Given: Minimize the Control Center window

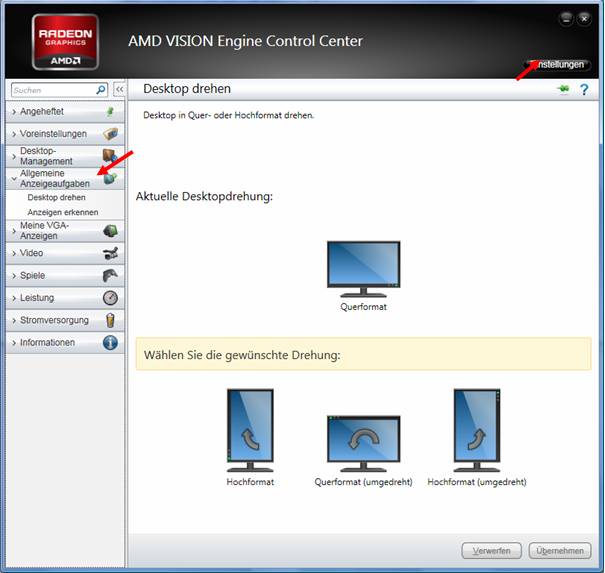Looking at the screenshot, I should click(x=566, y=19).
